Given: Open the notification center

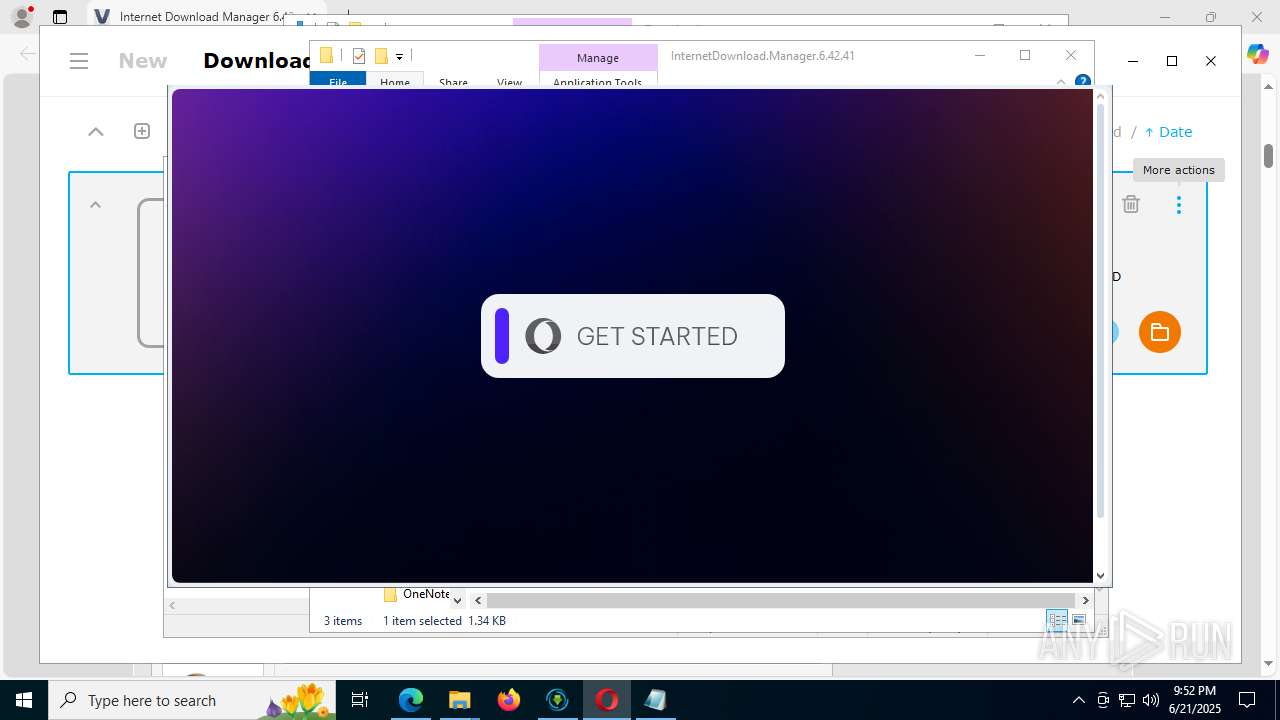Looking at the screenshot, I should (x=1247, y=700).
